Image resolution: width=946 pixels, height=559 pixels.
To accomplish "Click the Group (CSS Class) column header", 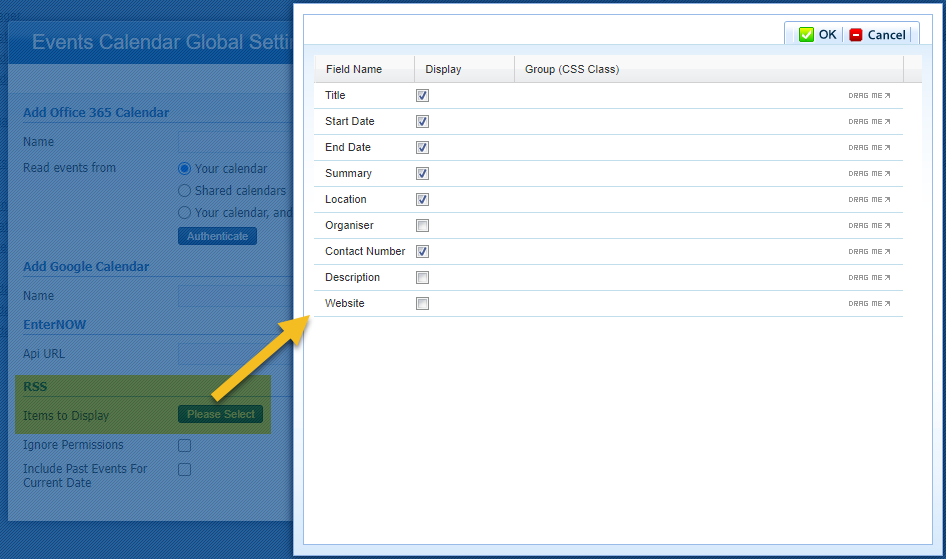I will [x=709, y=69].
